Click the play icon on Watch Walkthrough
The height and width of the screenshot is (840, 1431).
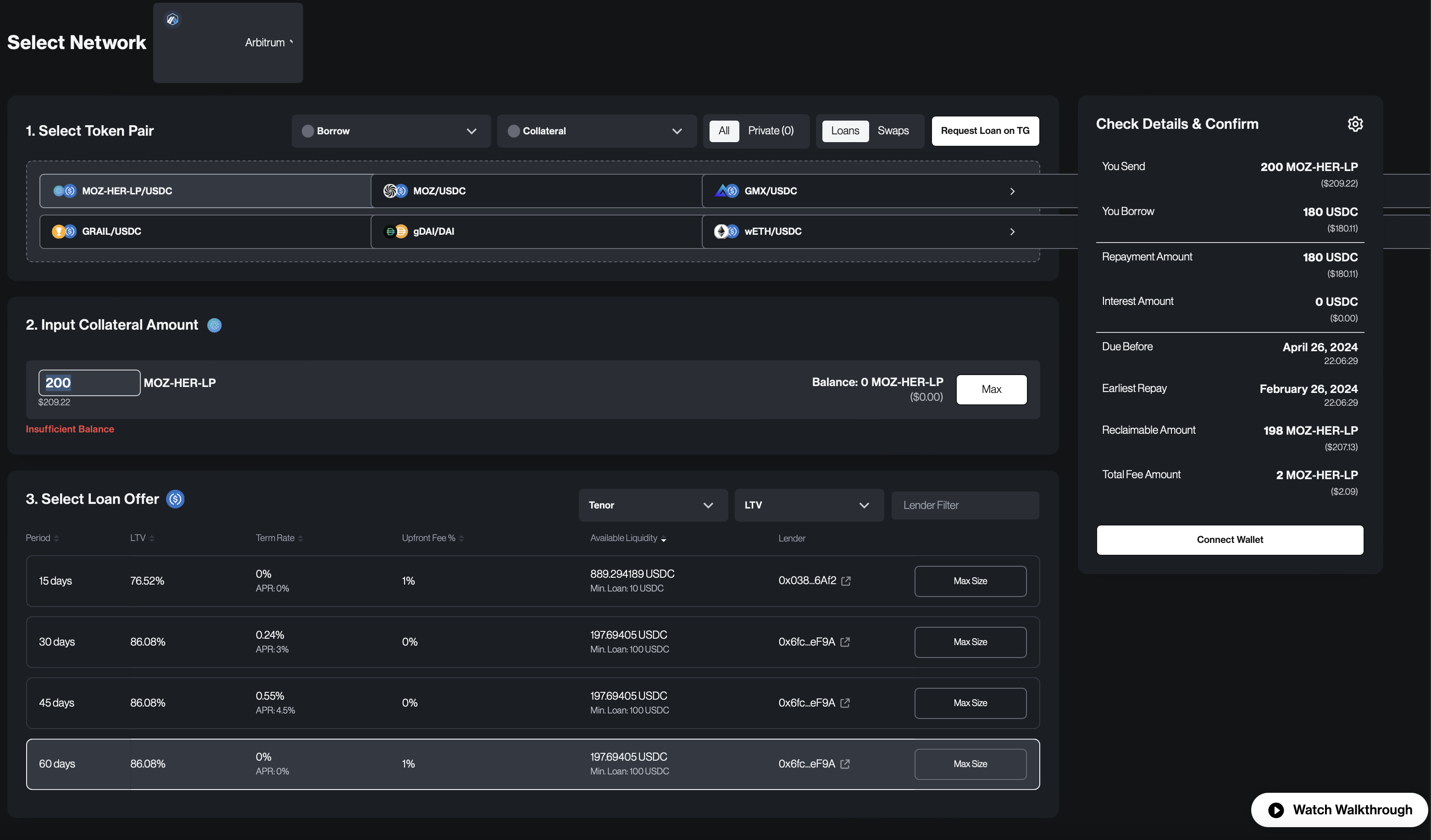click(1276, 810)
